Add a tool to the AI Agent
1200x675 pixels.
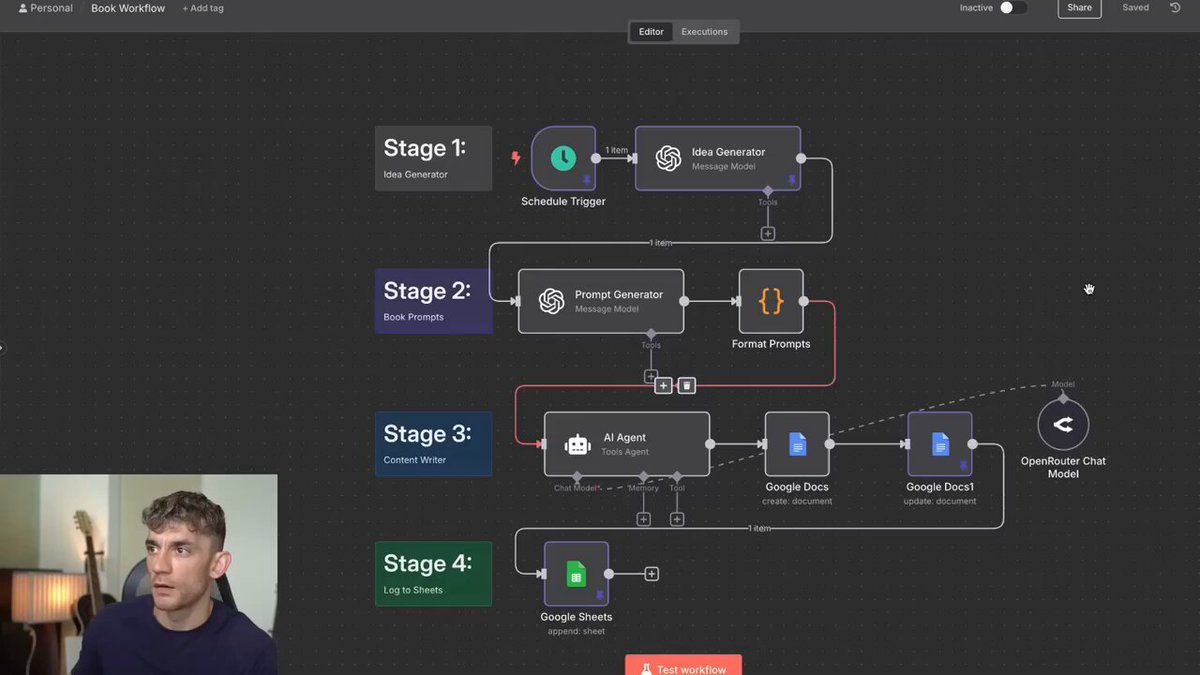[677, 519]
